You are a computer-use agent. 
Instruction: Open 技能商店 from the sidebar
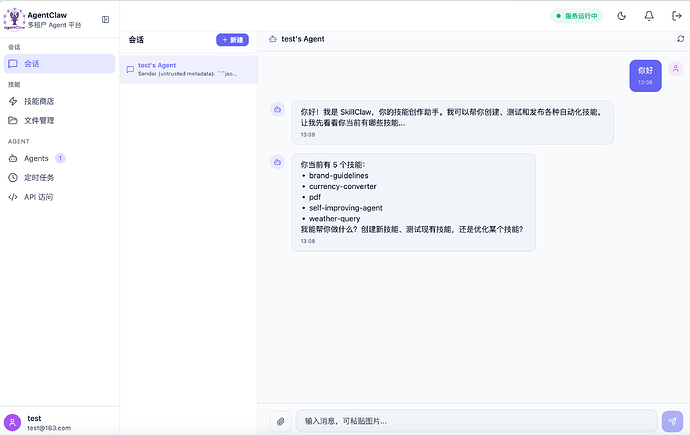coord(59,102)
